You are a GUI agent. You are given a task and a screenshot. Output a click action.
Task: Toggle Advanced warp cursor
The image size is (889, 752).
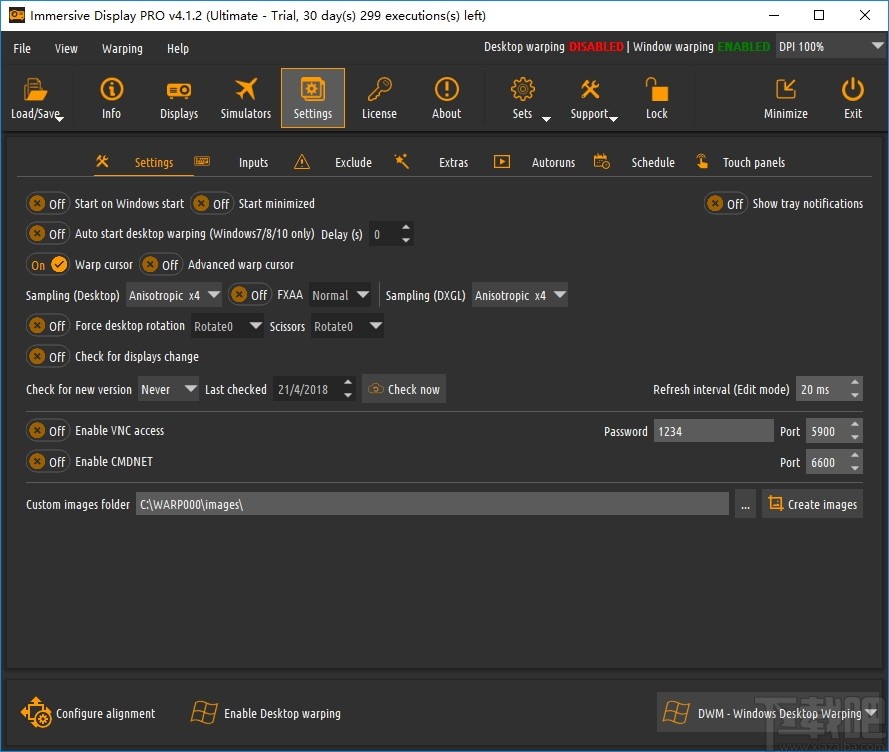(160, 264)
